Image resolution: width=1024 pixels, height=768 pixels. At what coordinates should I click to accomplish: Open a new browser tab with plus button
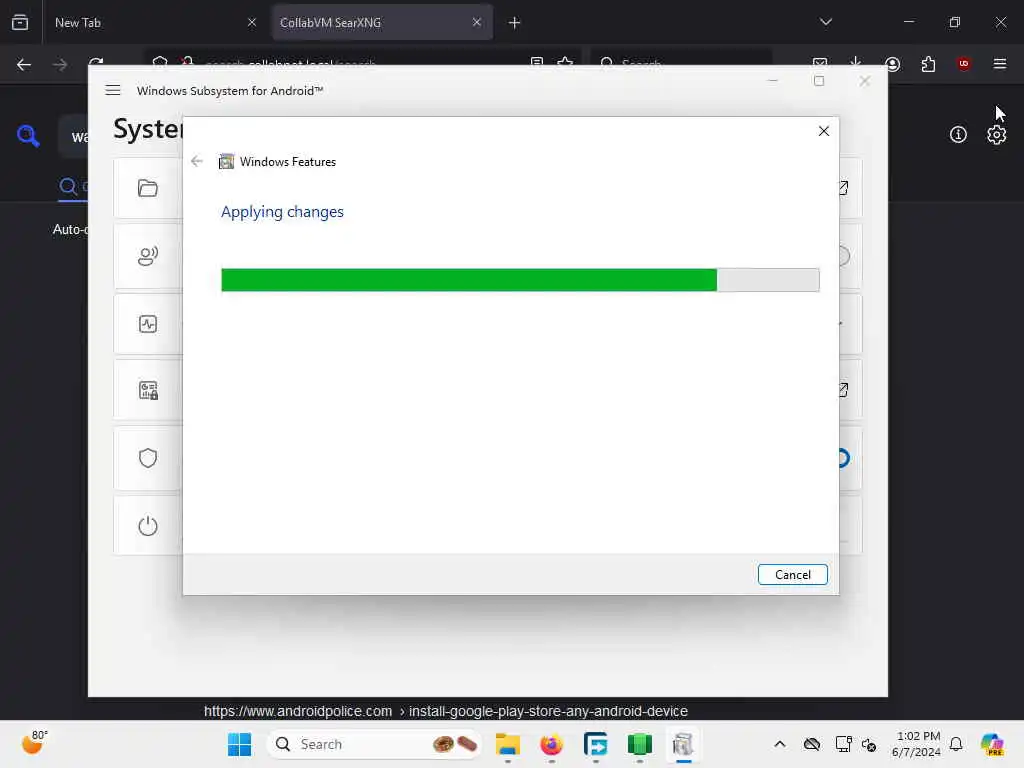coord(514,23)
